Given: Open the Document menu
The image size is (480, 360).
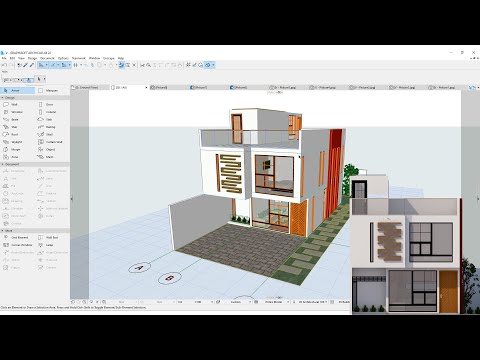Looking at the screenshot, I should pyautogui.click(x=47, y=58).
